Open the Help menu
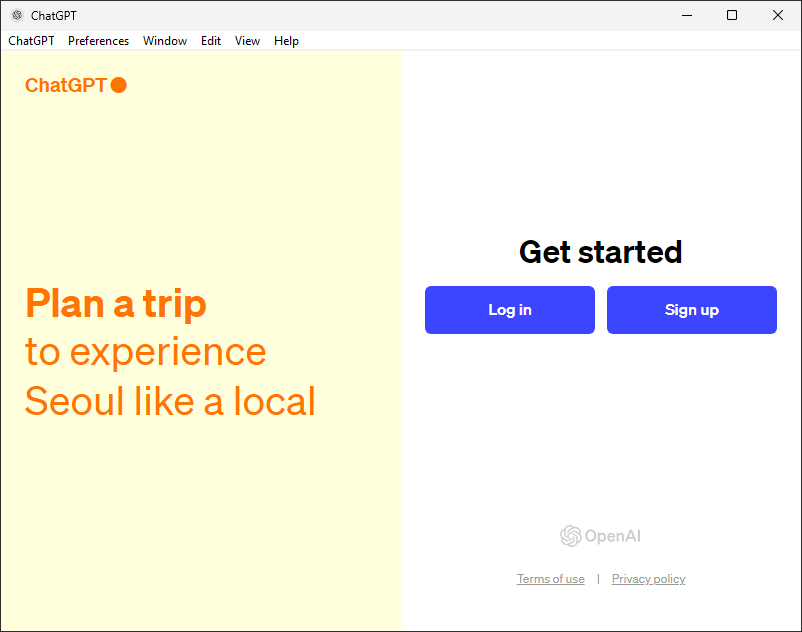The width and height of the screenshot is (802, 632). [x=286, y=41]
